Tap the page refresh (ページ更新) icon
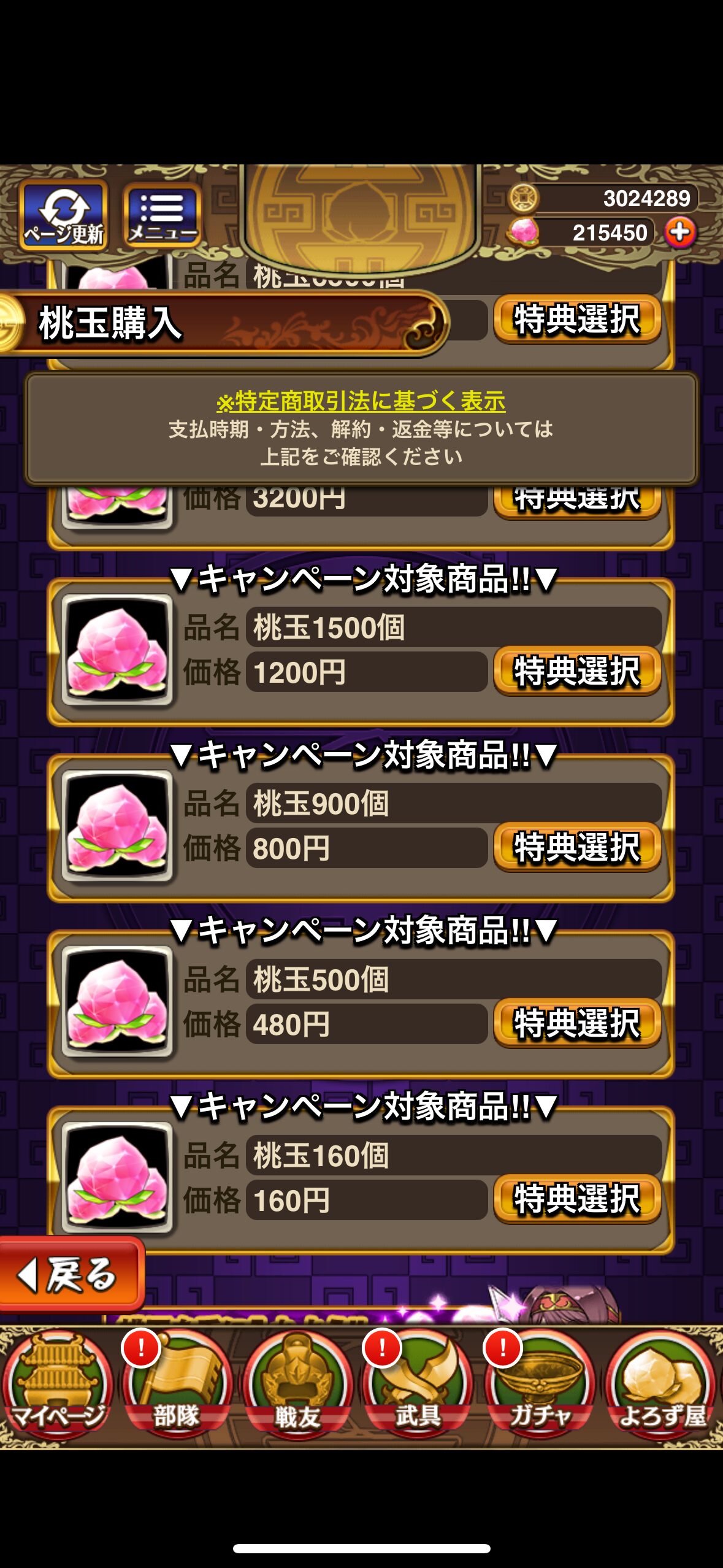This screenshot has width=723, height=1568. pos(64,215)
